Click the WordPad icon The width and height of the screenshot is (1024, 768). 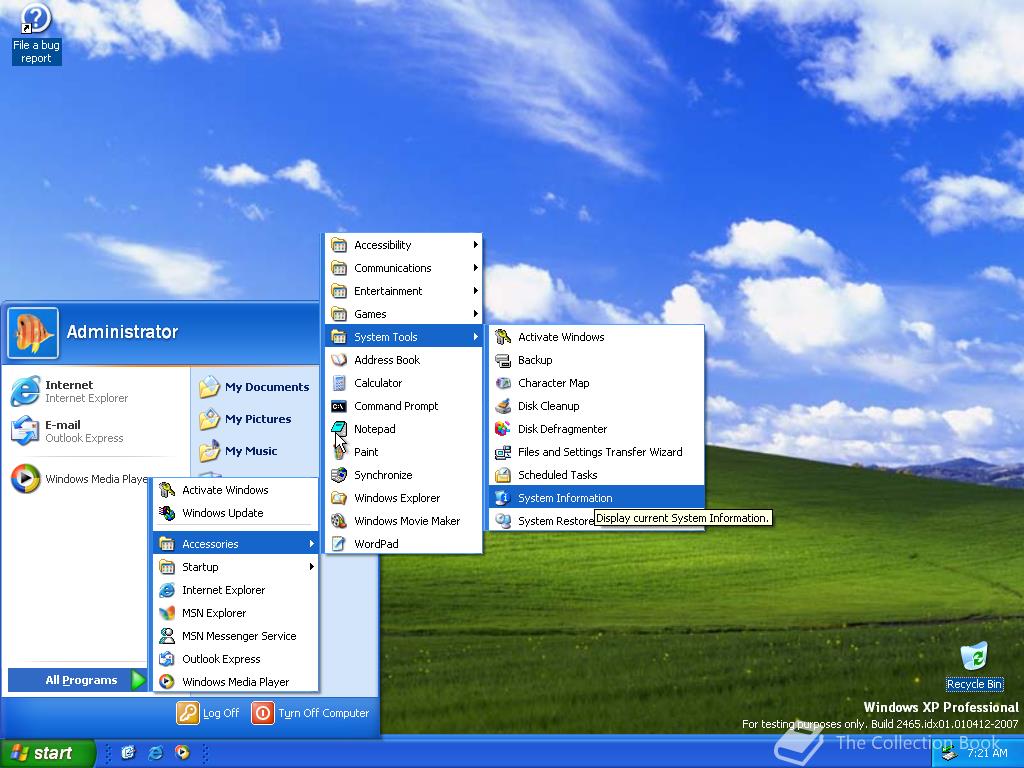pos(338,543)
